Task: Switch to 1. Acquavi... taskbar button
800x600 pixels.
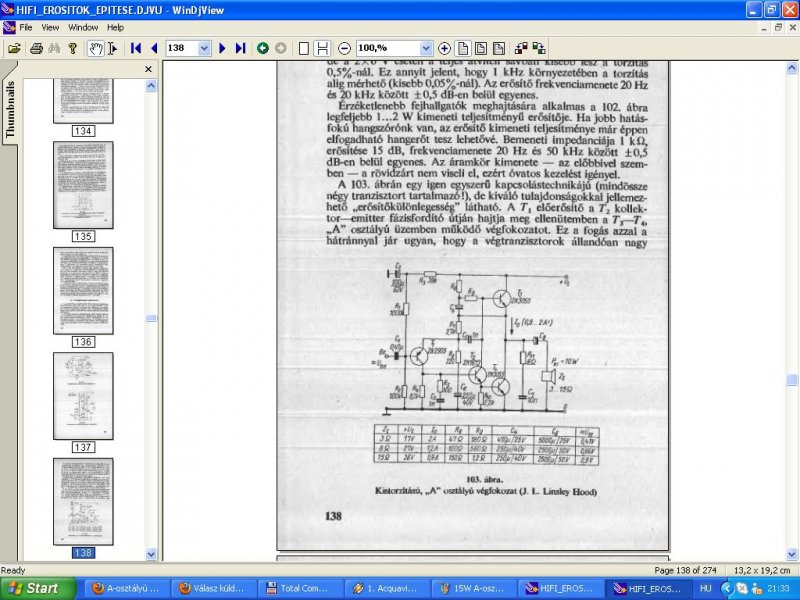Action: pyautogui.click(x=387, y=588)
